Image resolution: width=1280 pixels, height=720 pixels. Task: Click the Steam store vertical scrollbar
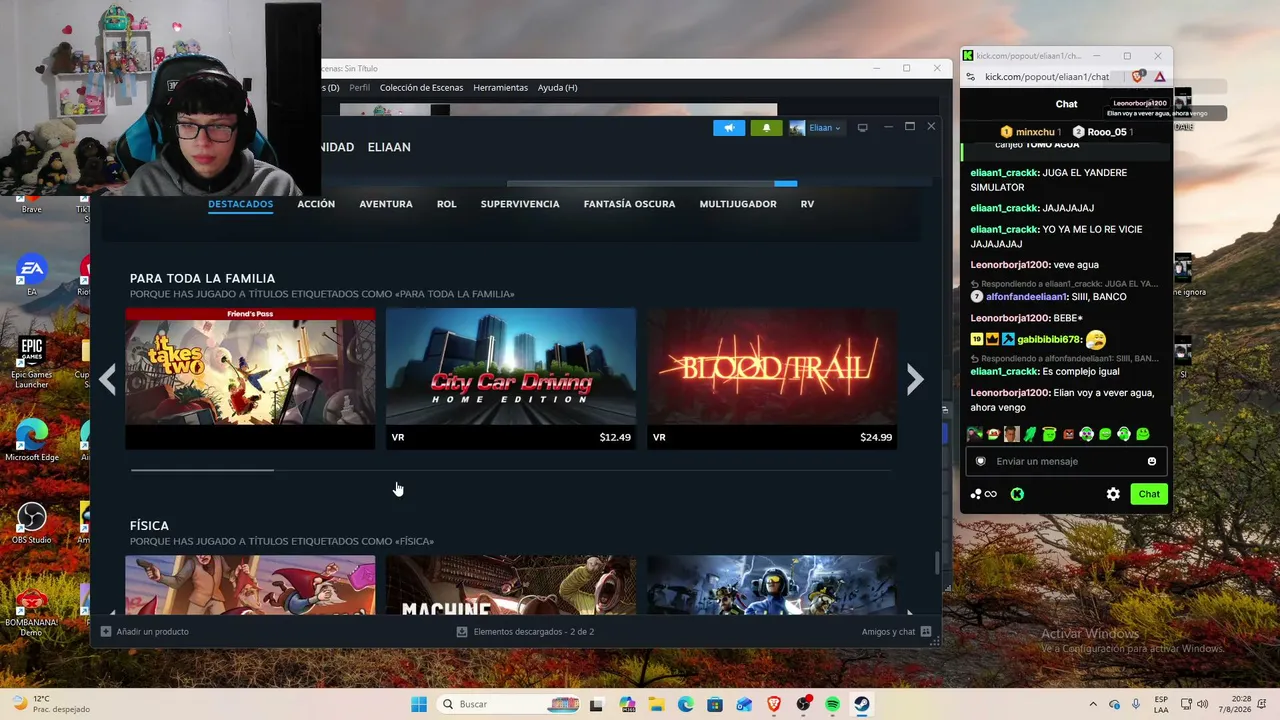click(x=937, y=563)
